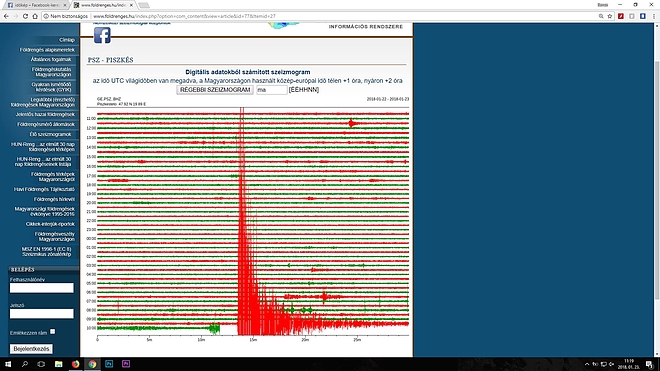
Task: Open 'Gyakran ismétlődő kérdések (GYIK)' entry
Action: click(x=51, y=87)
